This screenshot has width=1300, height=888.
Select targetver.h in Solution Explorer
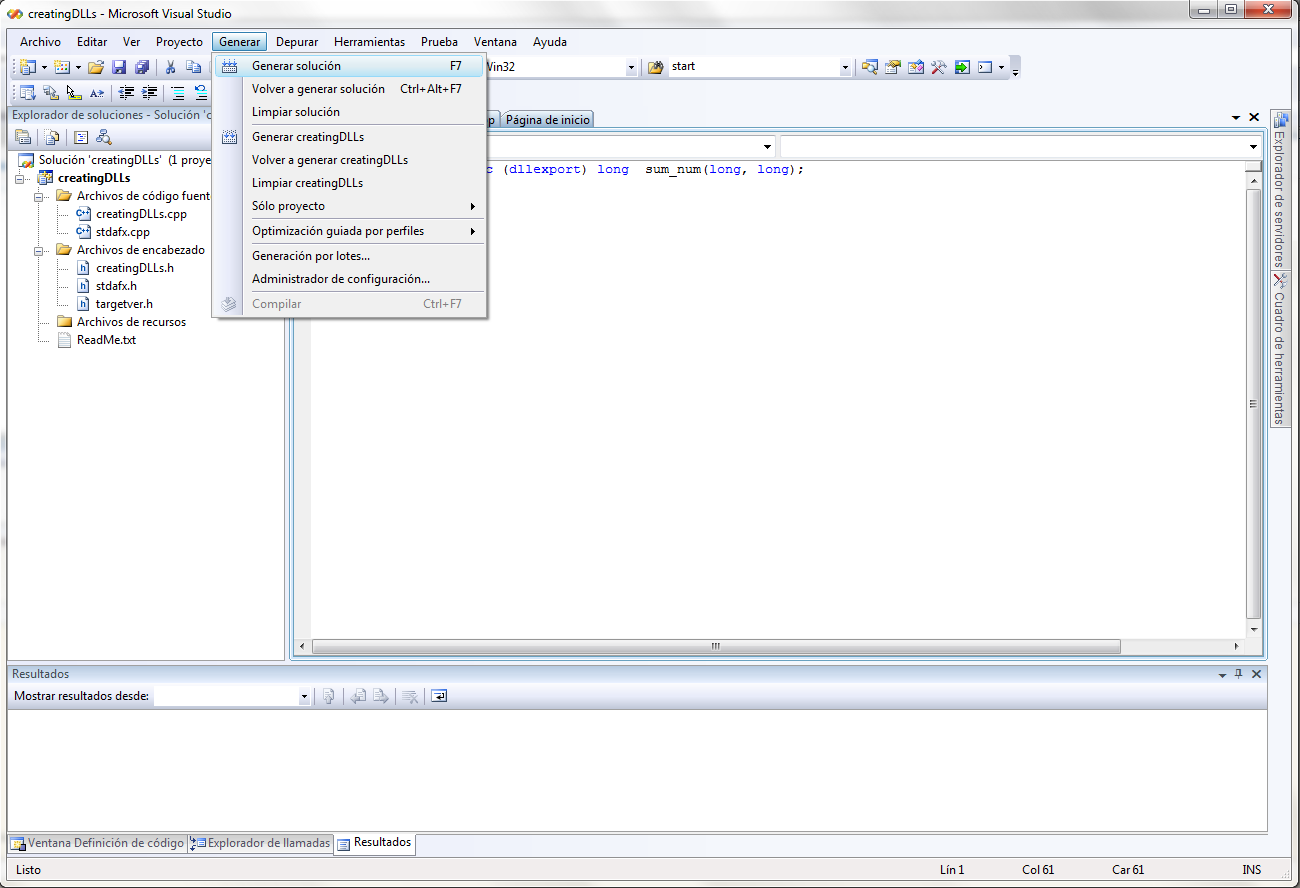pyautogui.click(x=124, y=304)
